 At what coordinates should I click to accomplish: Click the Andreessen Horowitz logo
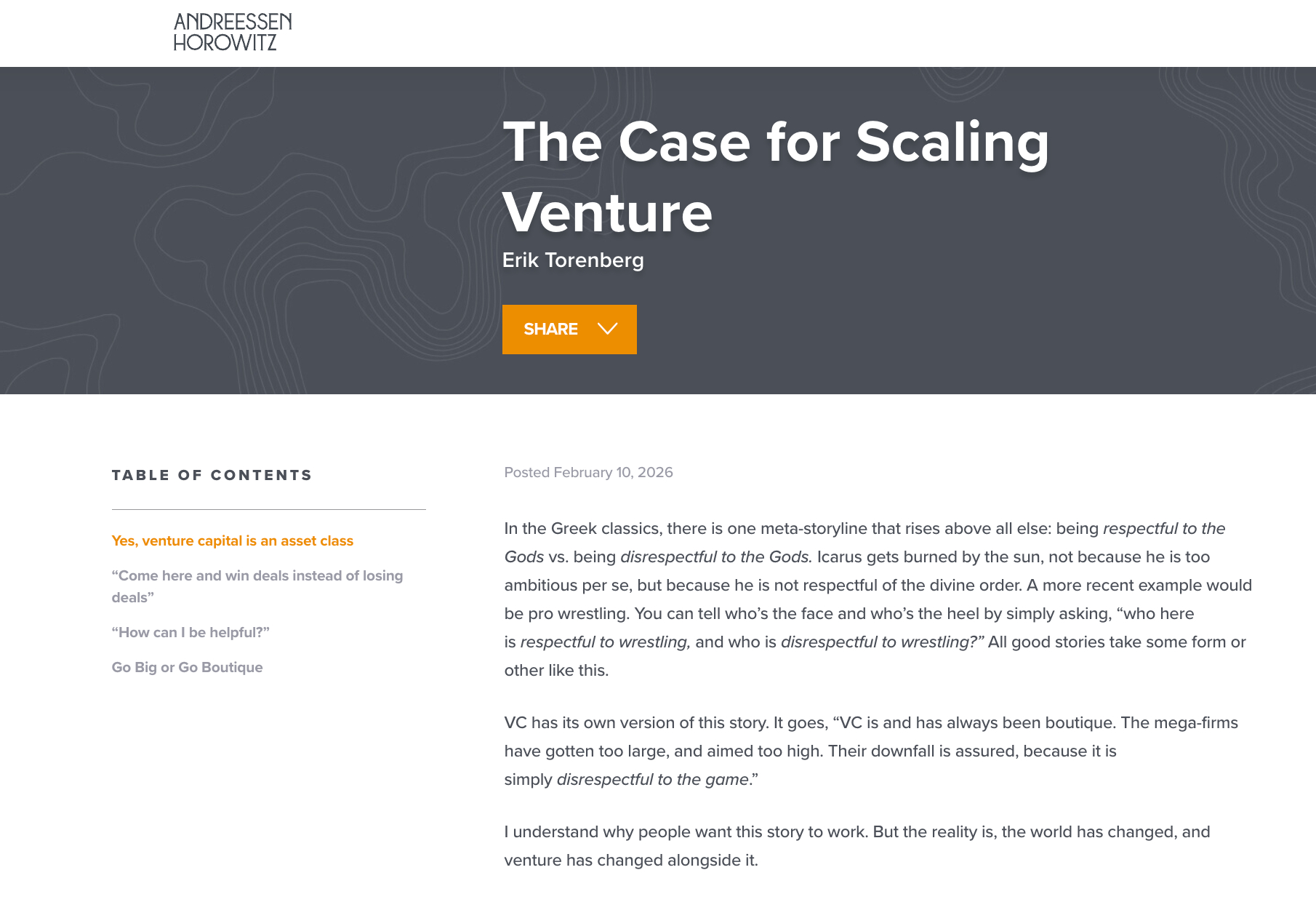(233, 32)
